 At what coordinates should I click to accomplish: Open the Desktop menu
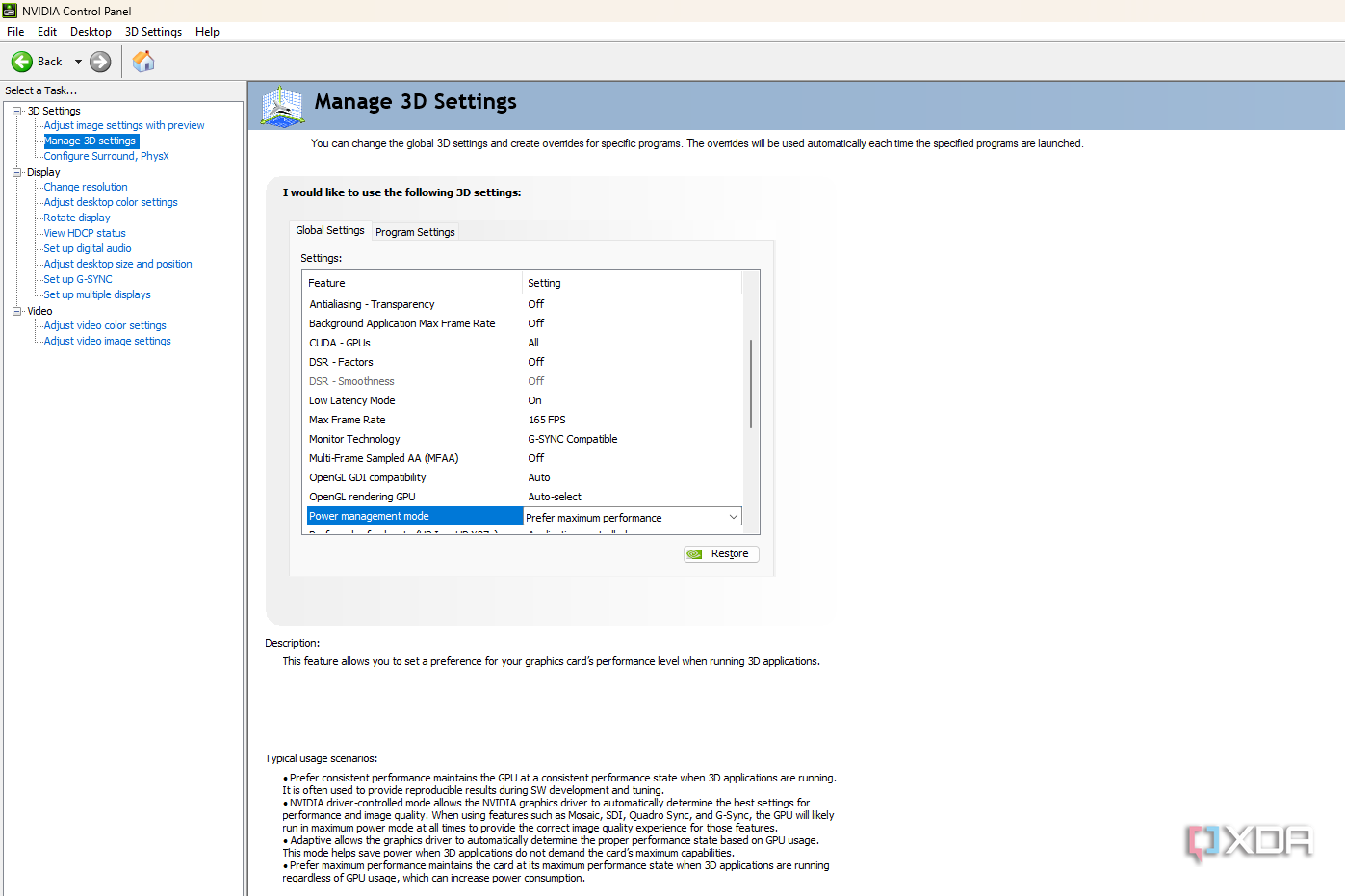click(91, 31)
